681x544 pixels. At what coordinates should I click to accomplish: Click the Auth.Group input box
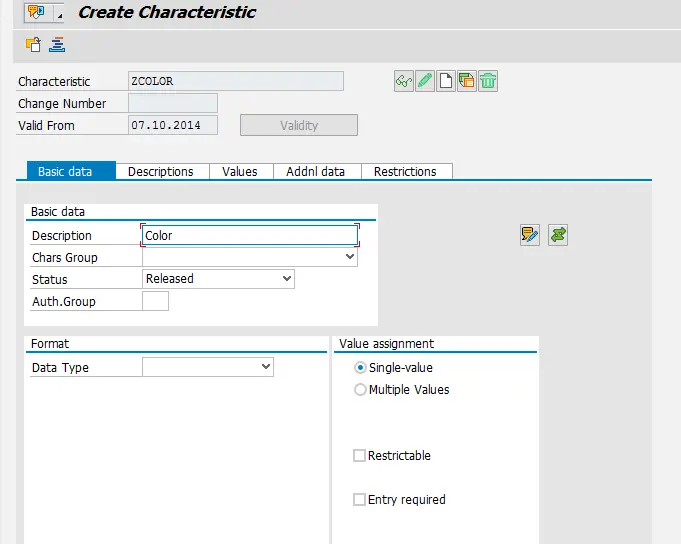[155, 301]
